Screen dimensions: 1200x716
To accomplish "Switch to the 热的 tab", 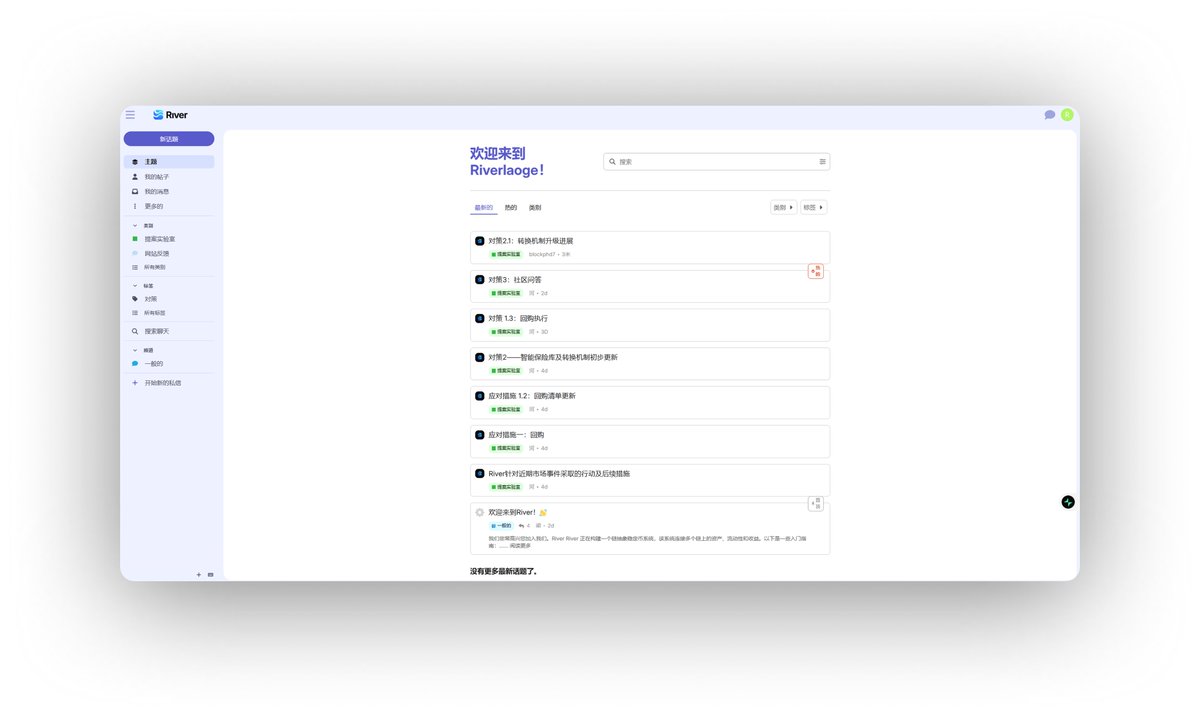I will click(x=511, y=208).
